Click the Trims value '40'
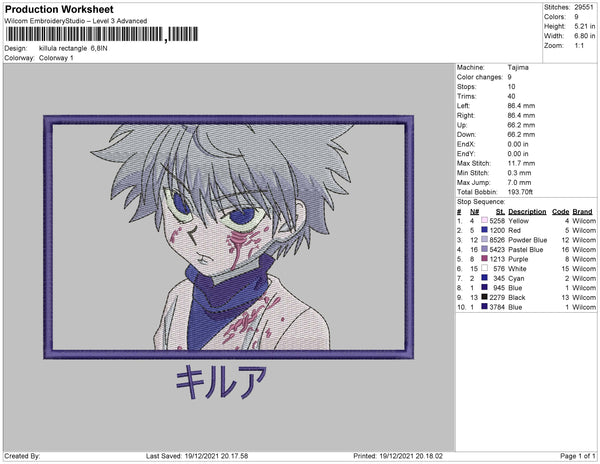This screenshot has height=464, width=600. tap(511, 96)
